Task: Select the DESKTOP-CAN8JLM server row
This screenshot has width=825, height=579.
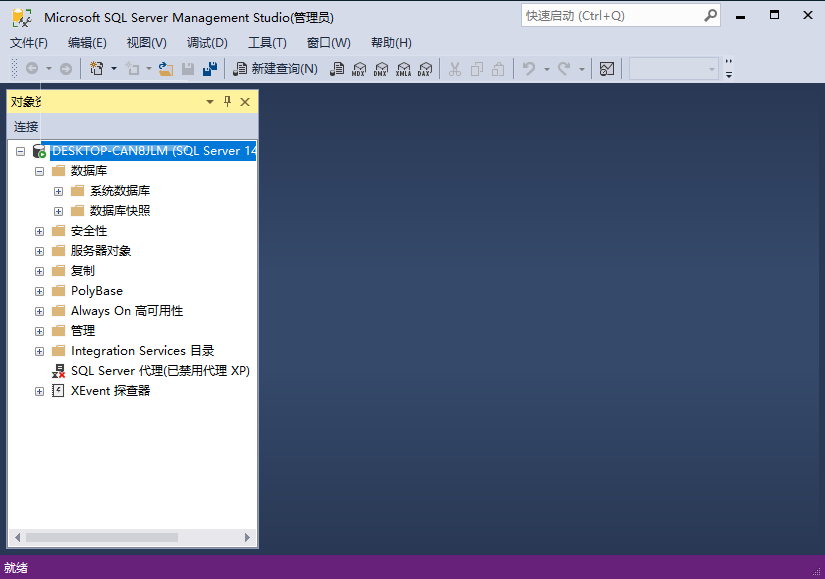Action: click(154, 151)
